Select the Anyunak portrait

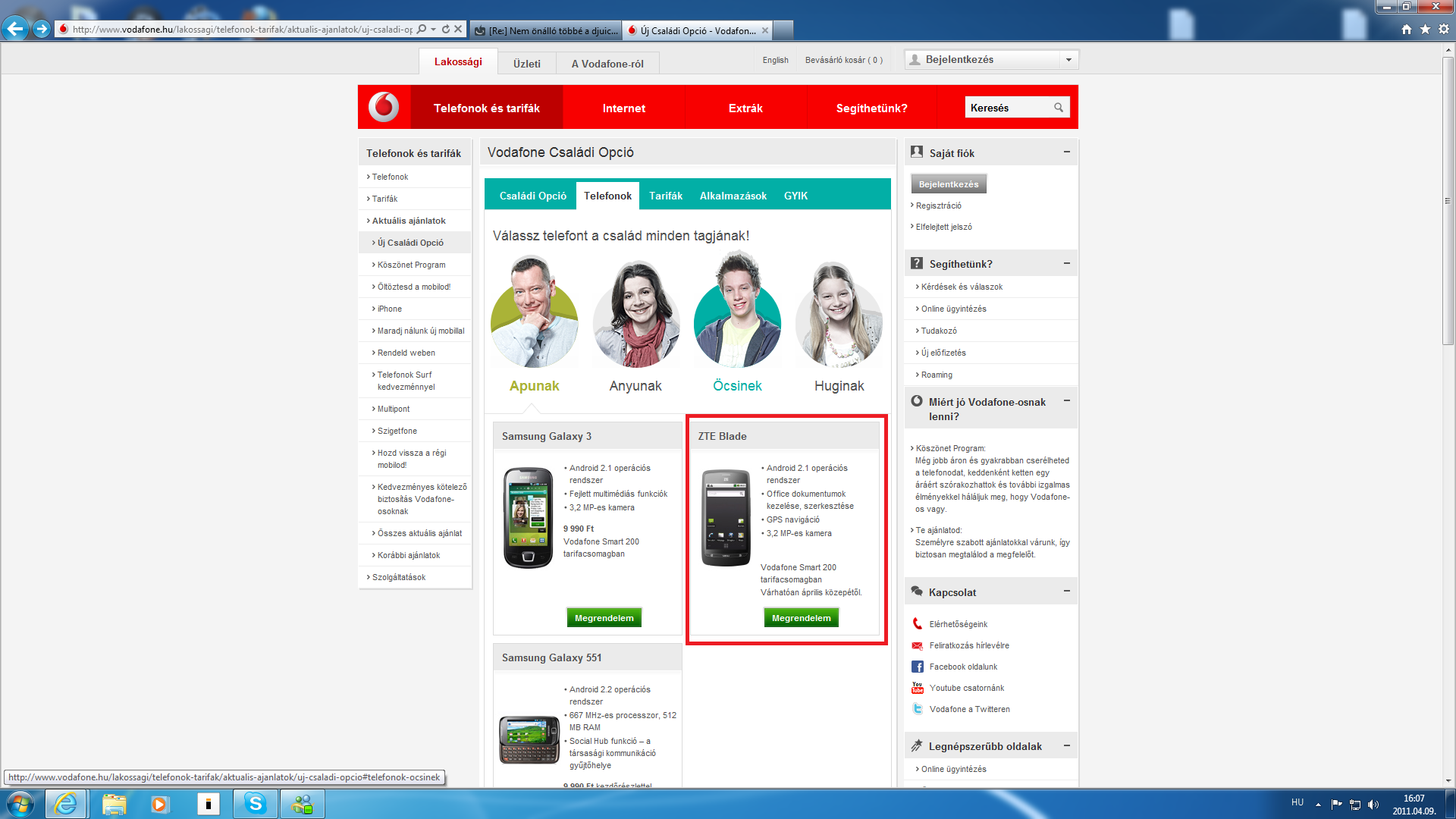coord(635,312)
